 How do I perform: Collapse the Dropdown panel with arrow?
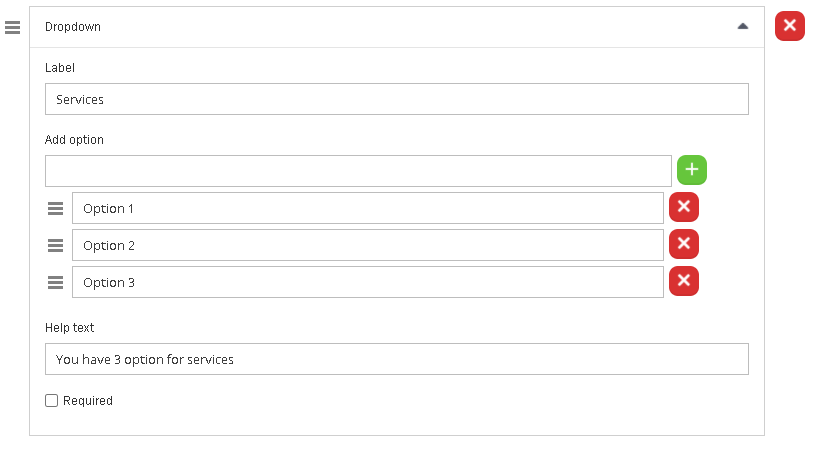click(742, 27)
